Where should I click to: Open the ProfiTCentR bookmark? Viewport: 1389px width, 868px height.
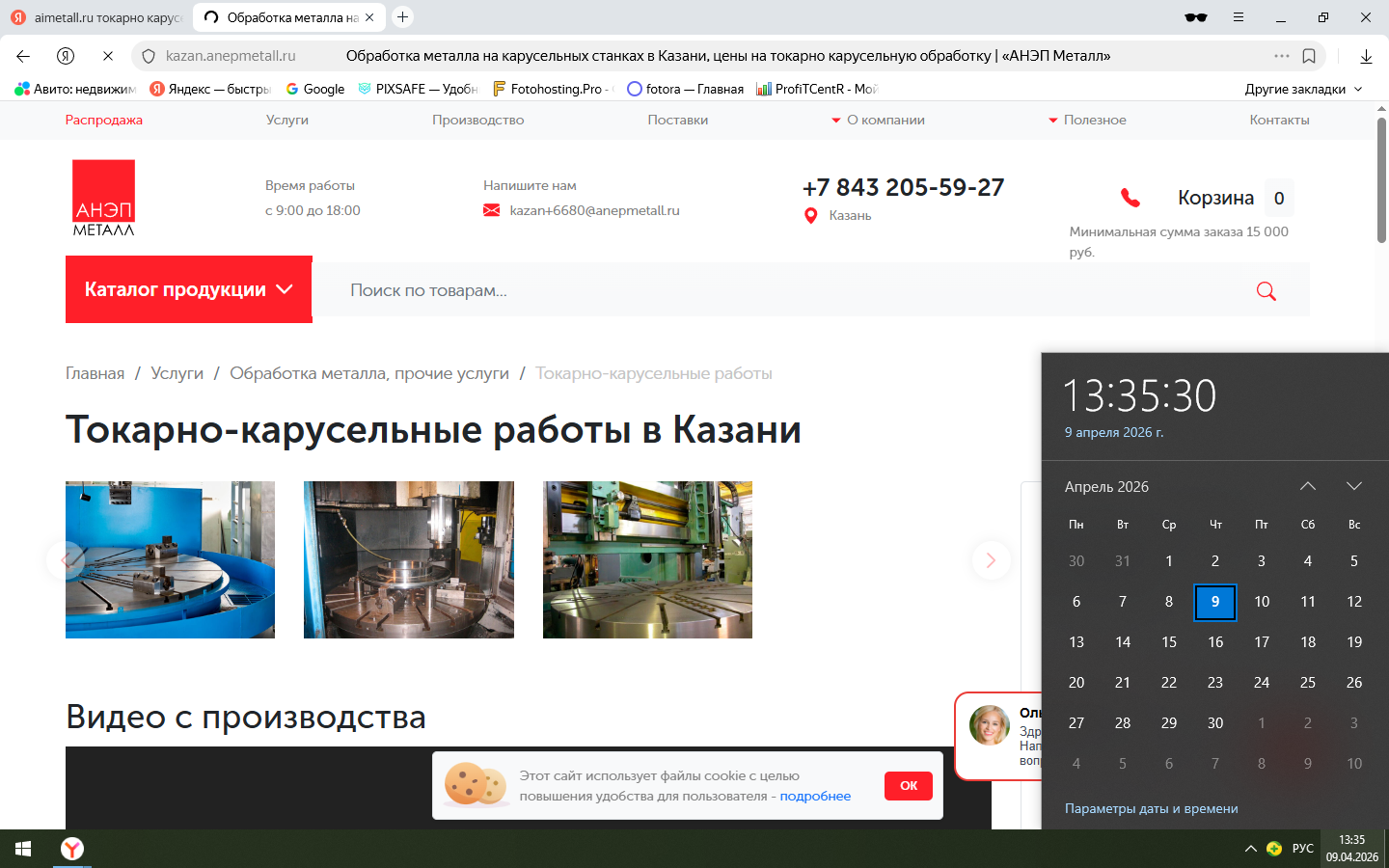click(x=817, y=89)
